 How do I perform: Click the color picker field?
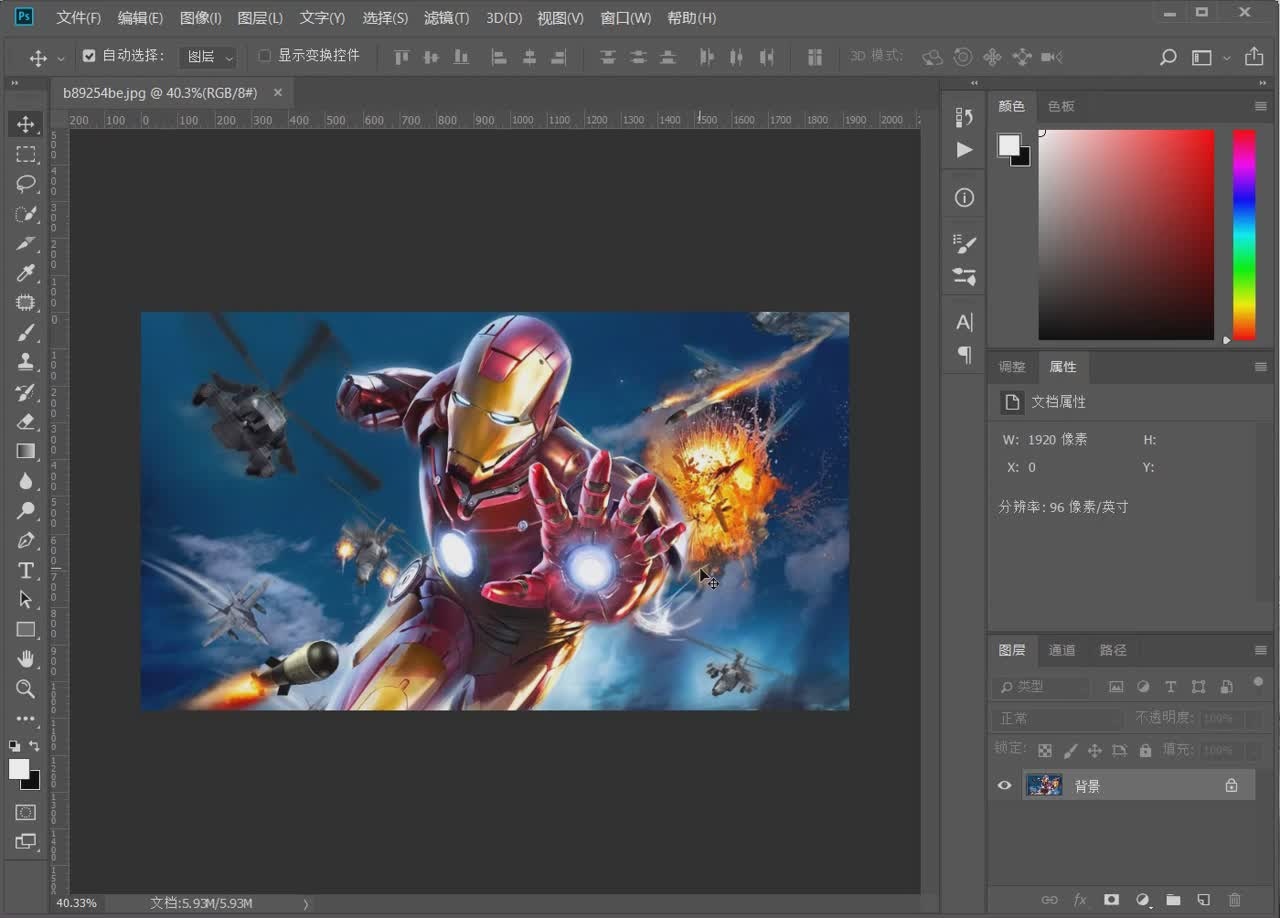(1126, 235)
